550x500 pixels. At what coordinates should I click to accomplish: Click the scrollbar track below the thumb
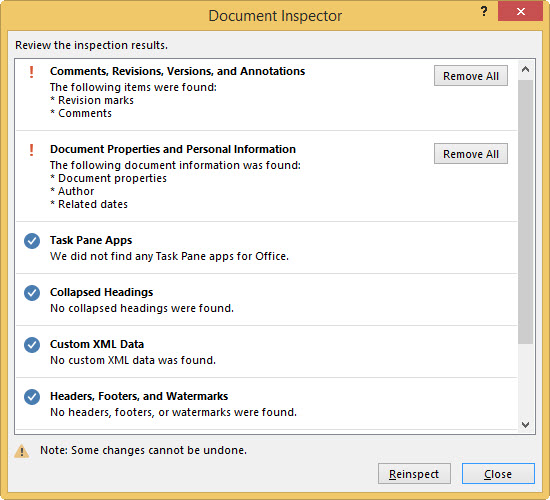[525, 380]
